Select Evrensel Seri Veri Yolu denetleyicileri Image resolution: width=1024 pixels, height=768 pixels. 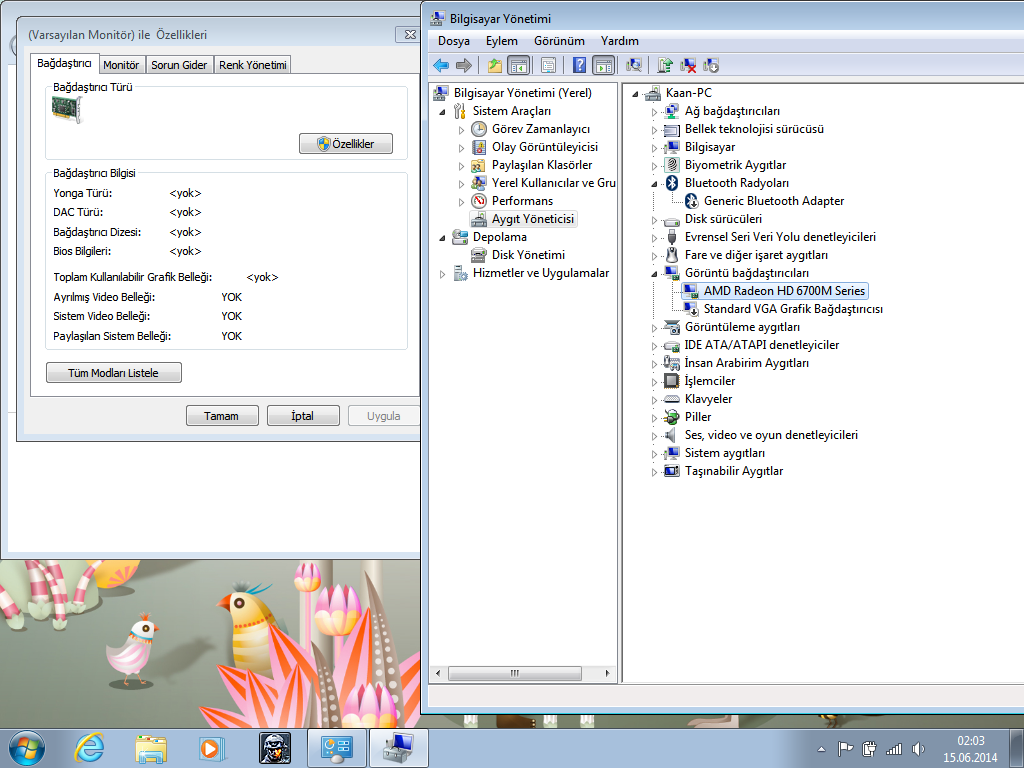pyautogui.click(x=780, y=237)
